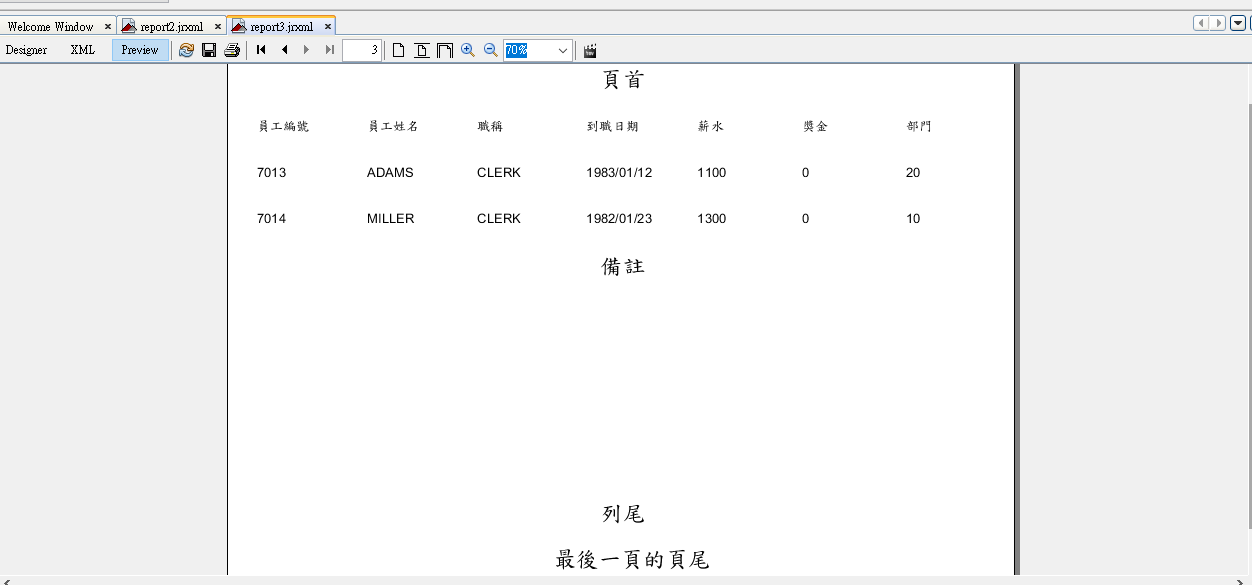Image resolution: width=1252 pixels, height=585 pixels.
Task: Click the page number input field
Action: coord(361,50)
